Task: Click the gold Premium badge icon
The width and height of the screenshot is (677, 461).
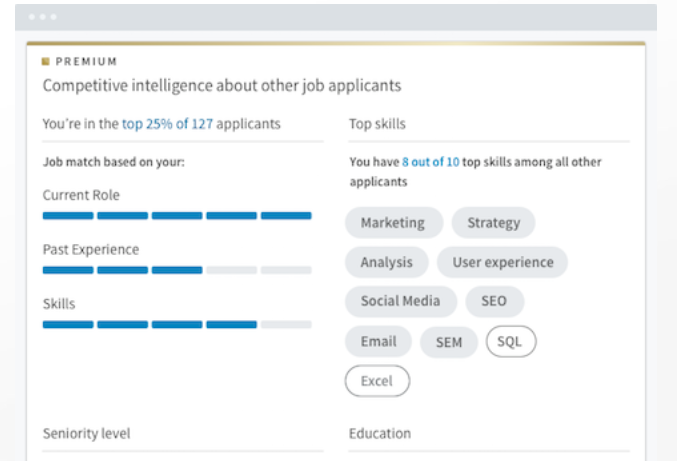Action: click(x=46, y=62)
